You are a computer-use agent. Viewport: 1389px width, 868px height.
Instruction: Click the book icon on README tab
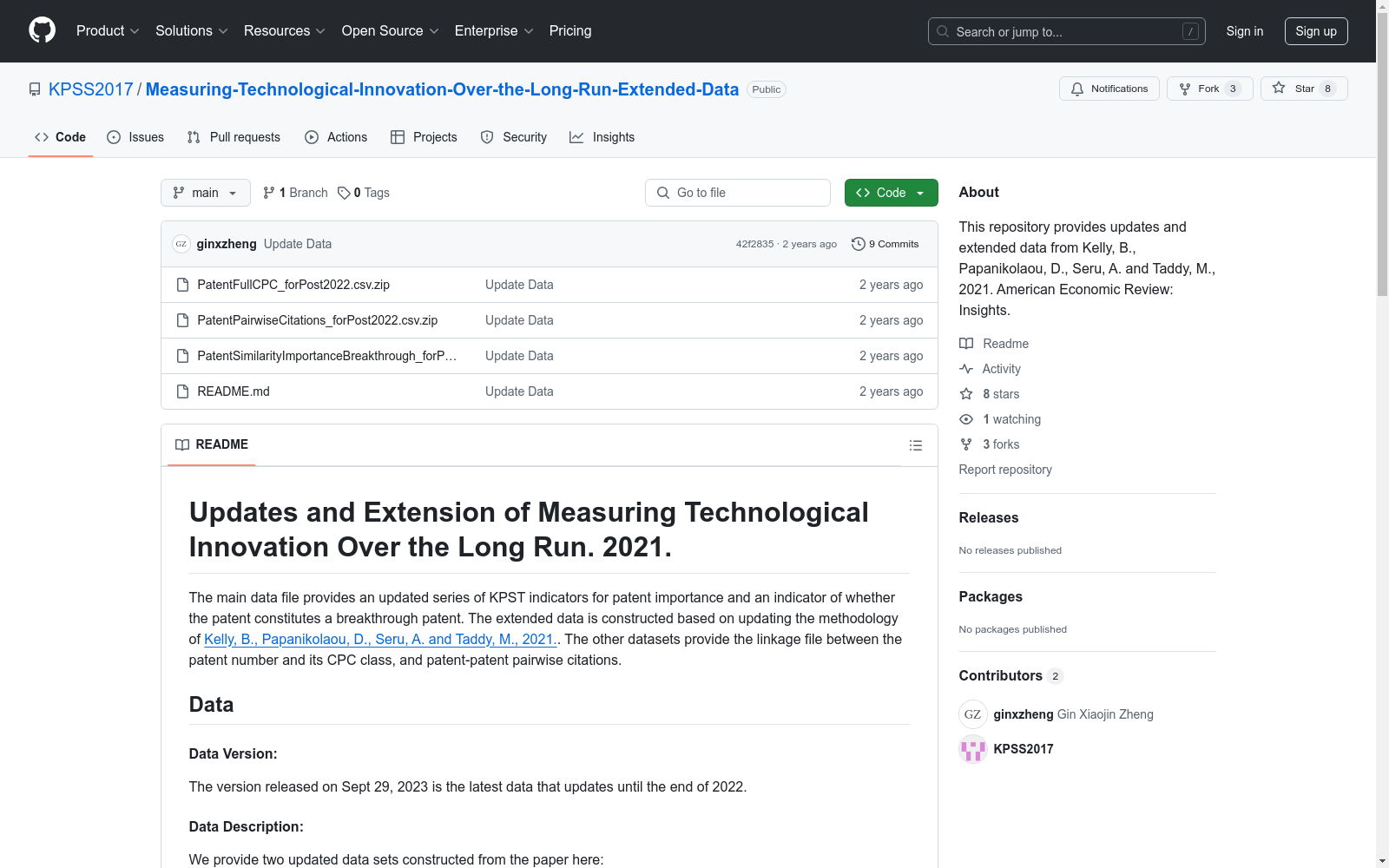(x=182, y=444)
